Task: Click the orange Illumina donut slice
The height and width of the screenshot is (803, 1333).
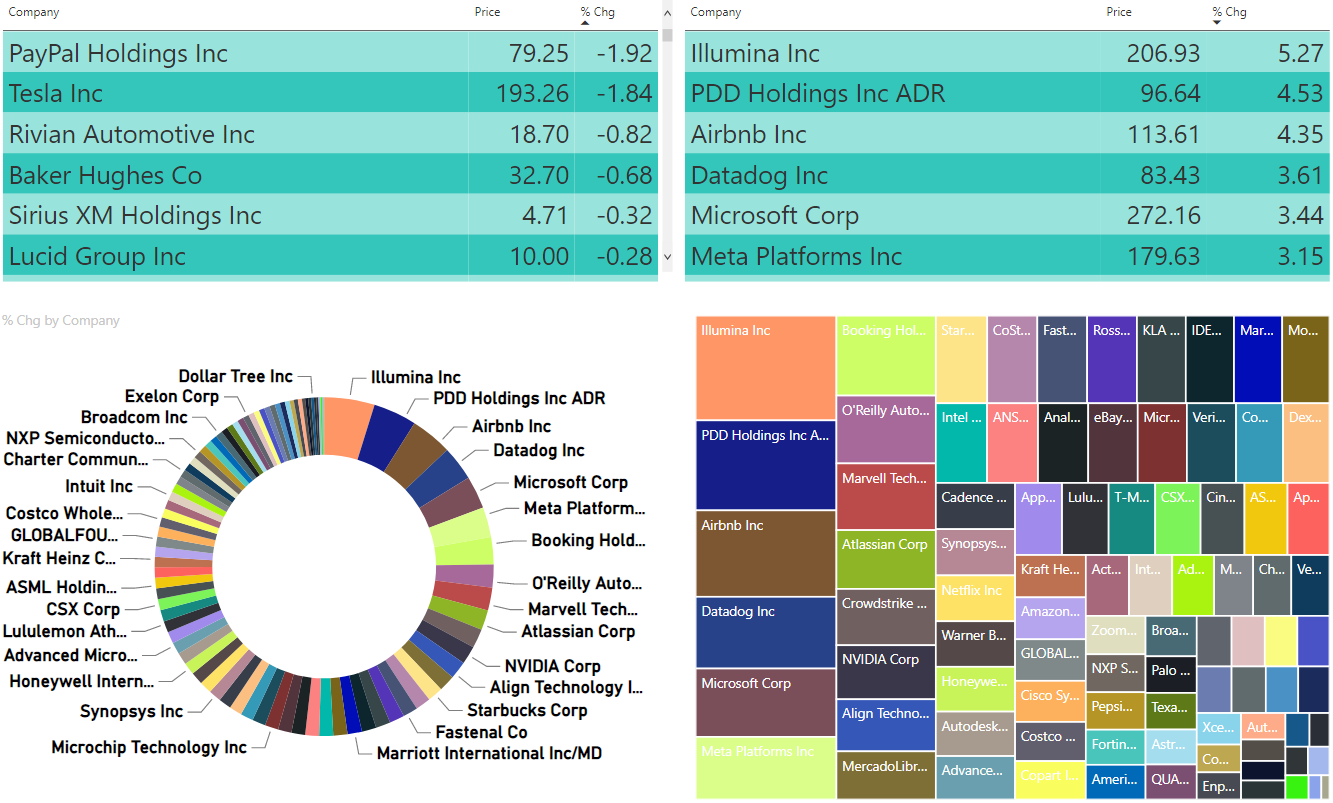Action: tap(348, 427)
